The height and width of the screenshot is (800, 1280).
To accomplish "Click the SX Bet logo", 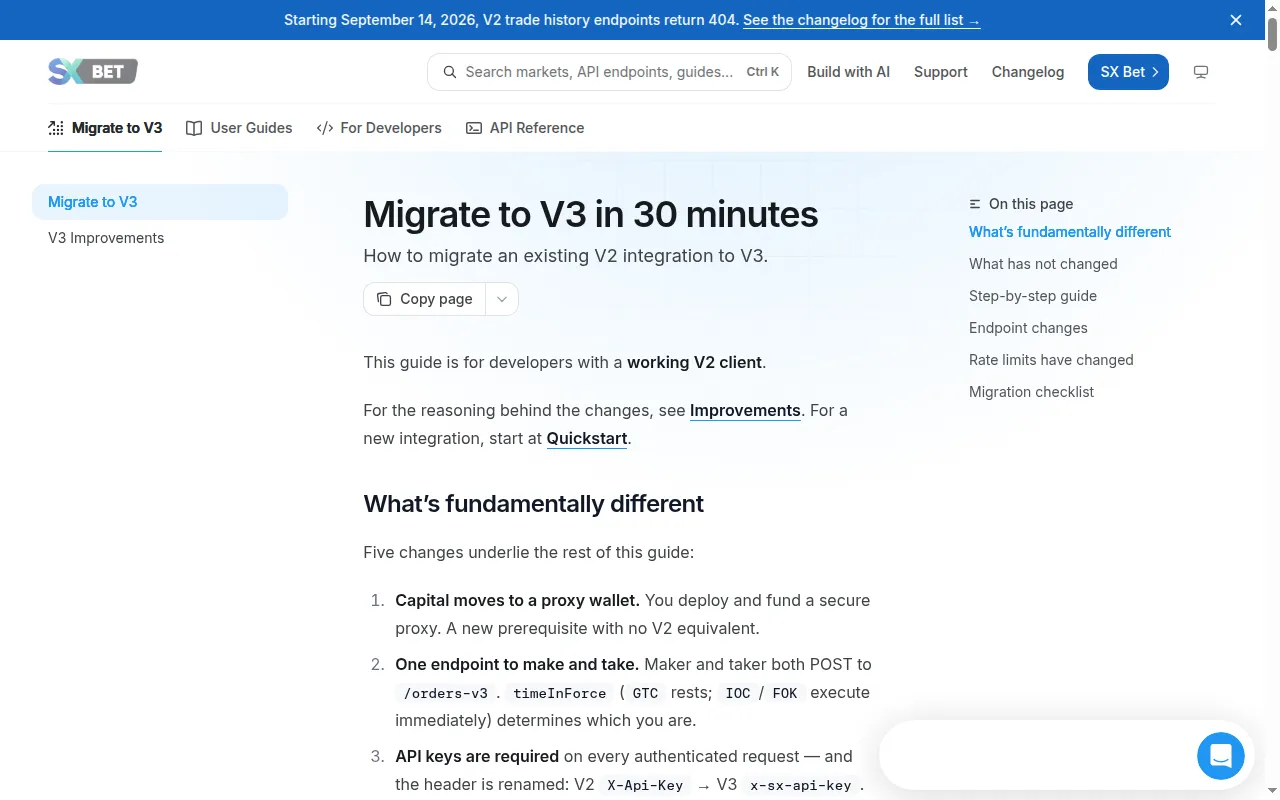I will pyautogui.click(x=93, y=71).
